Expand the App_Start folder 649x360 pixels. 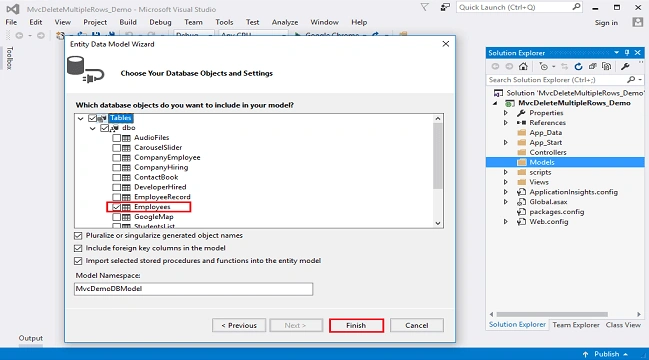click(x=505, y=142)
